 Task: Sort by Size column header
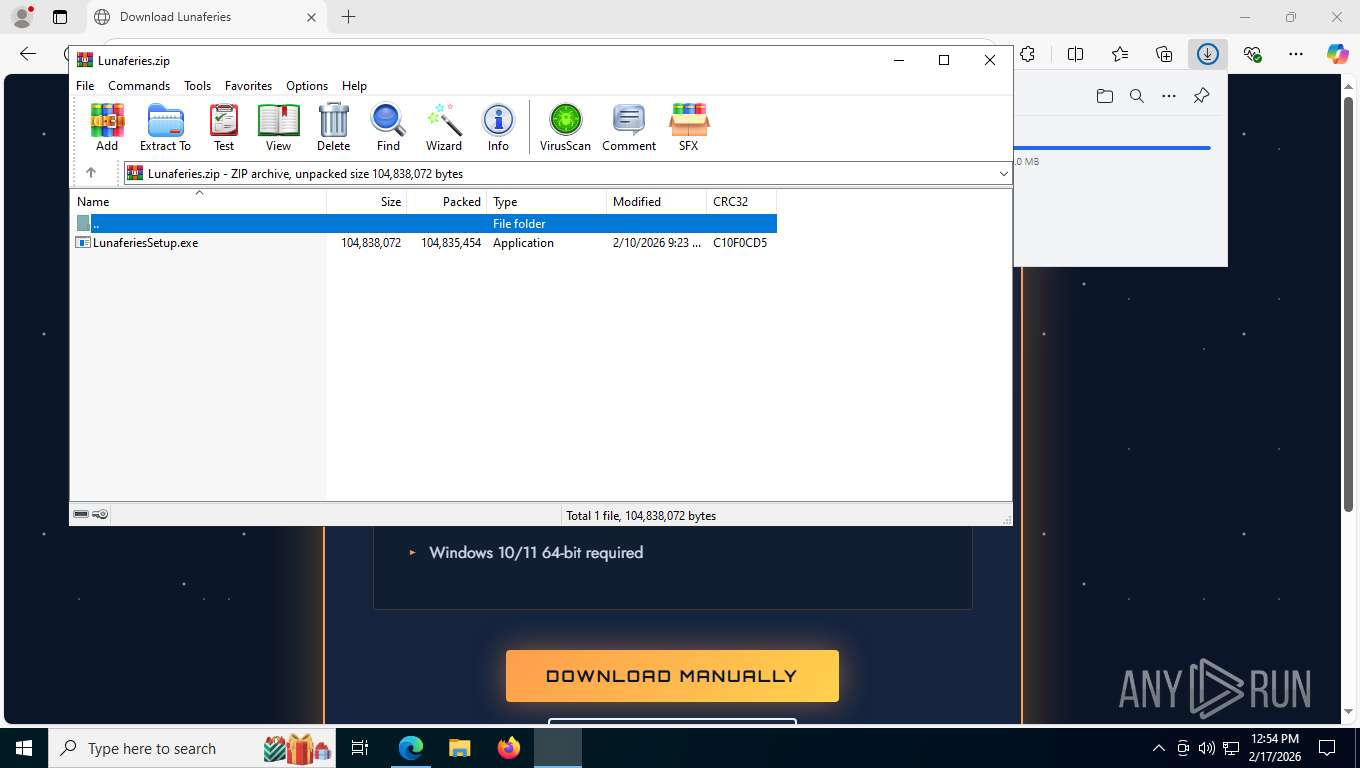pyautogui.click(x=367, y=201)
